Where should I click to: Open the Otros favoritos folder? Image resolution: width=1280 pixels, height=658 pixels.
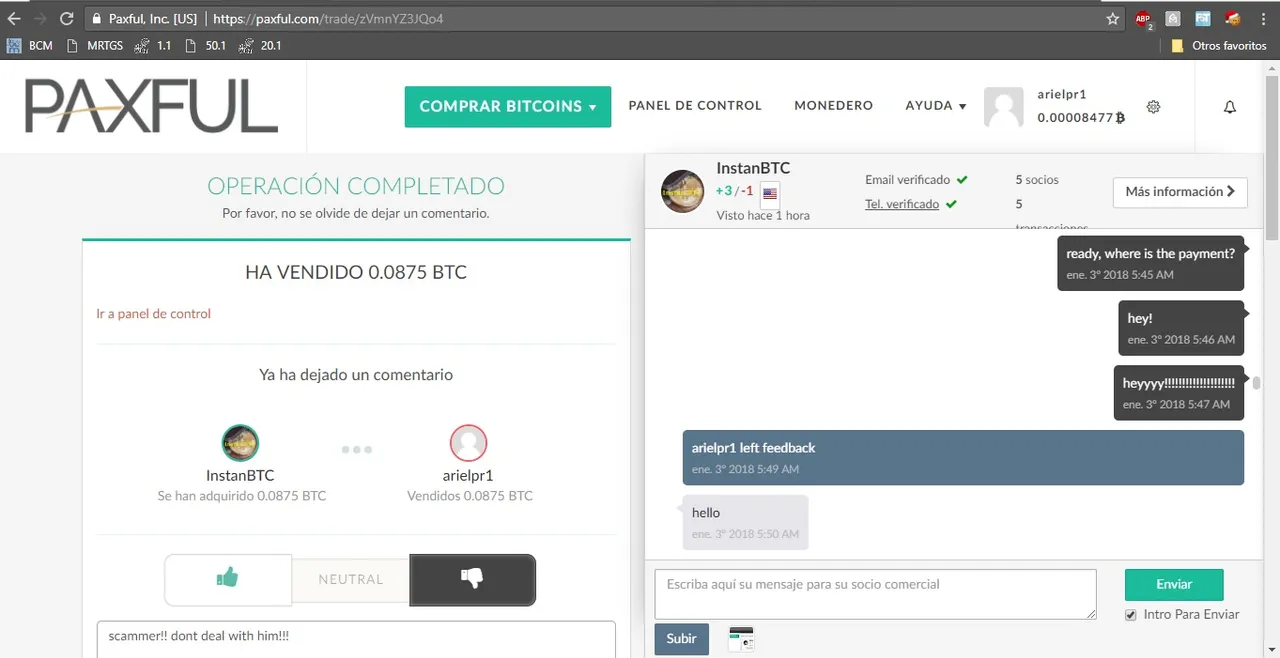[1219, 45]
